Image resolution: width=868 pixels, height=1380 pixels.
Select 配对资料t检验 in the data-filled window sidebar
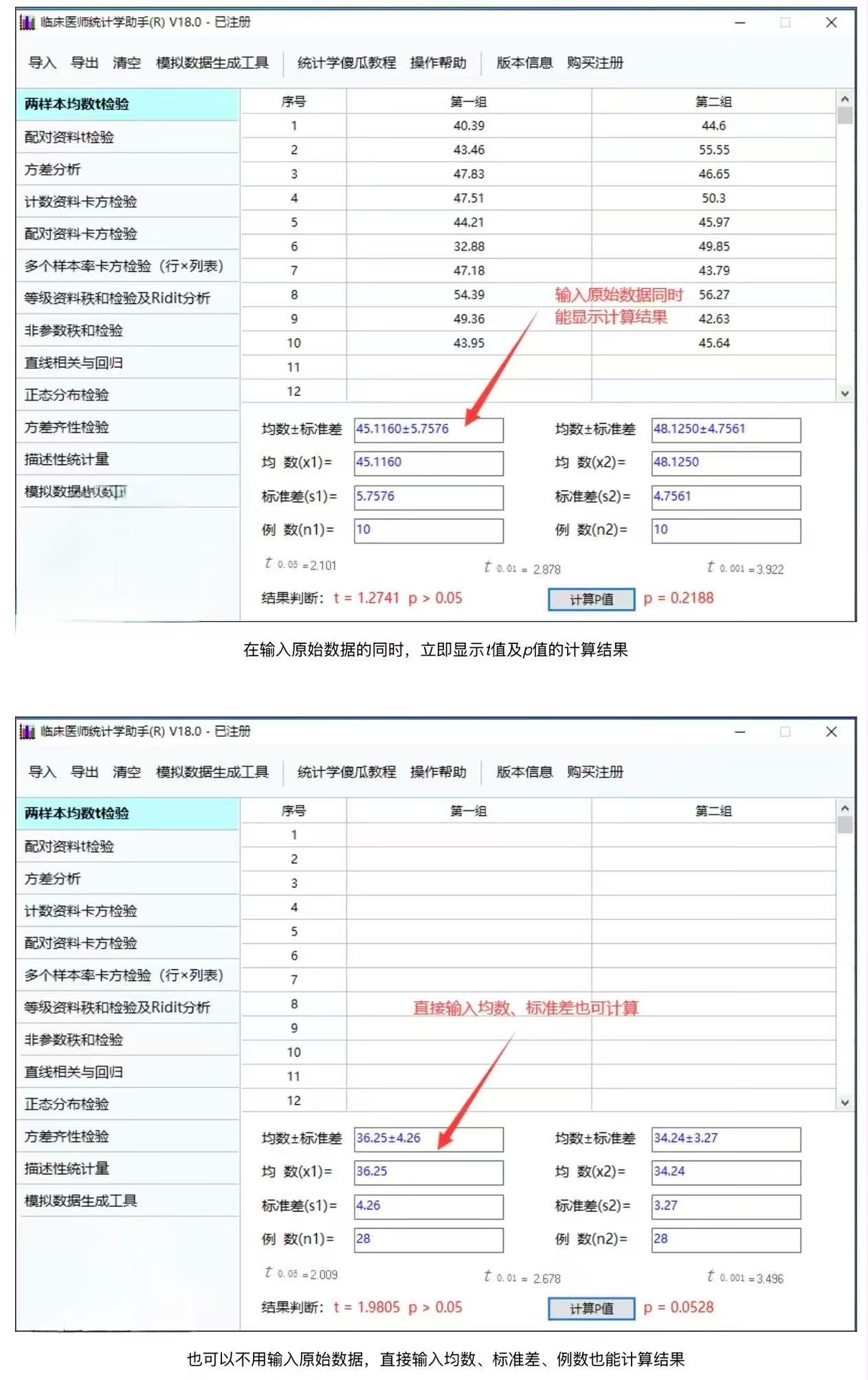(x=128, y=137)
